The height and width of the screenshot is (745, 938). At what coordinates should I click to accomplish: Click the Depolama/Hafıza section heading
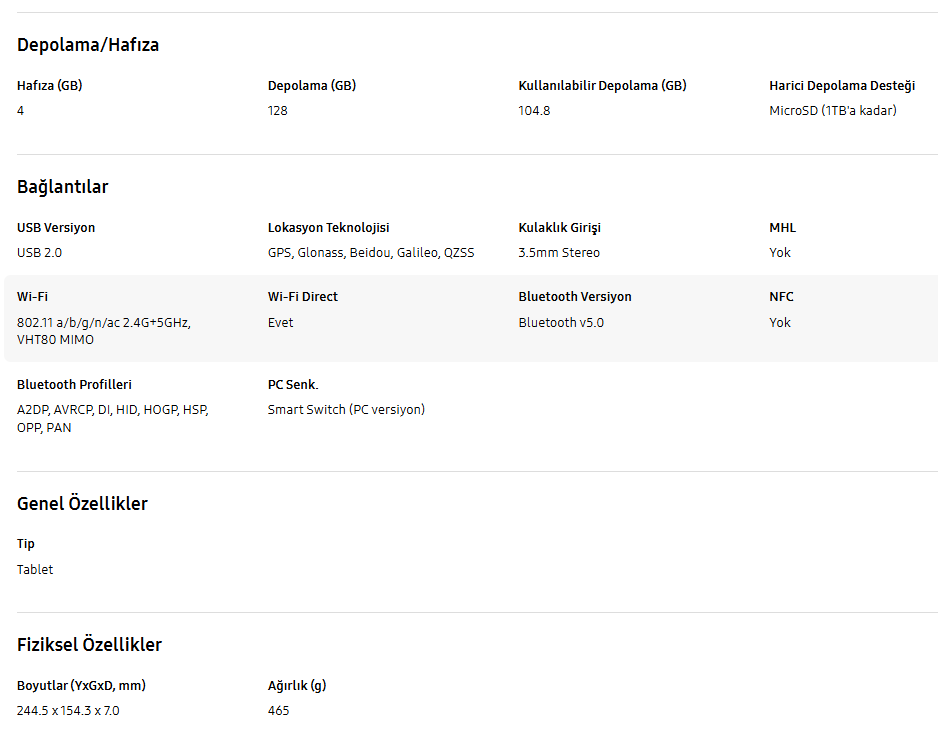pos(88,45)
